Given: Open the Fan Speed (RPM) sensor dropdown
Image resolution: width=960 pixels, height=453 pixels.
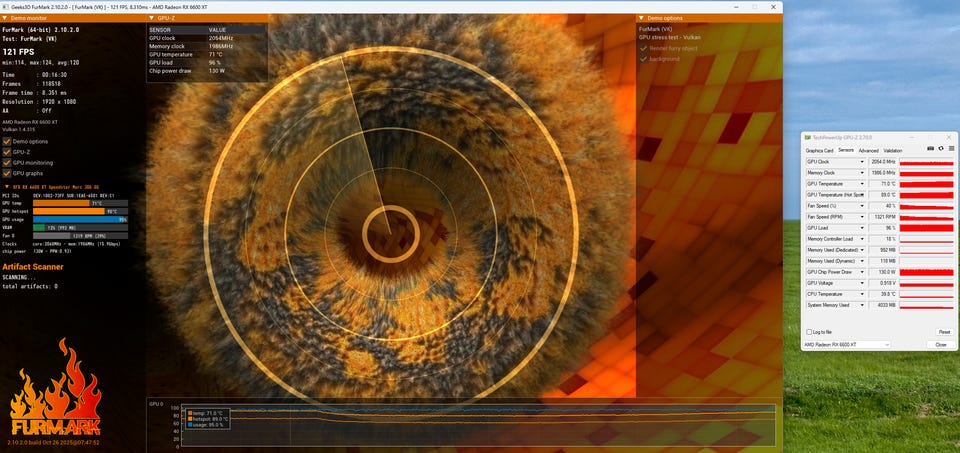Looking at the screenshot, I should coord(863,217).
